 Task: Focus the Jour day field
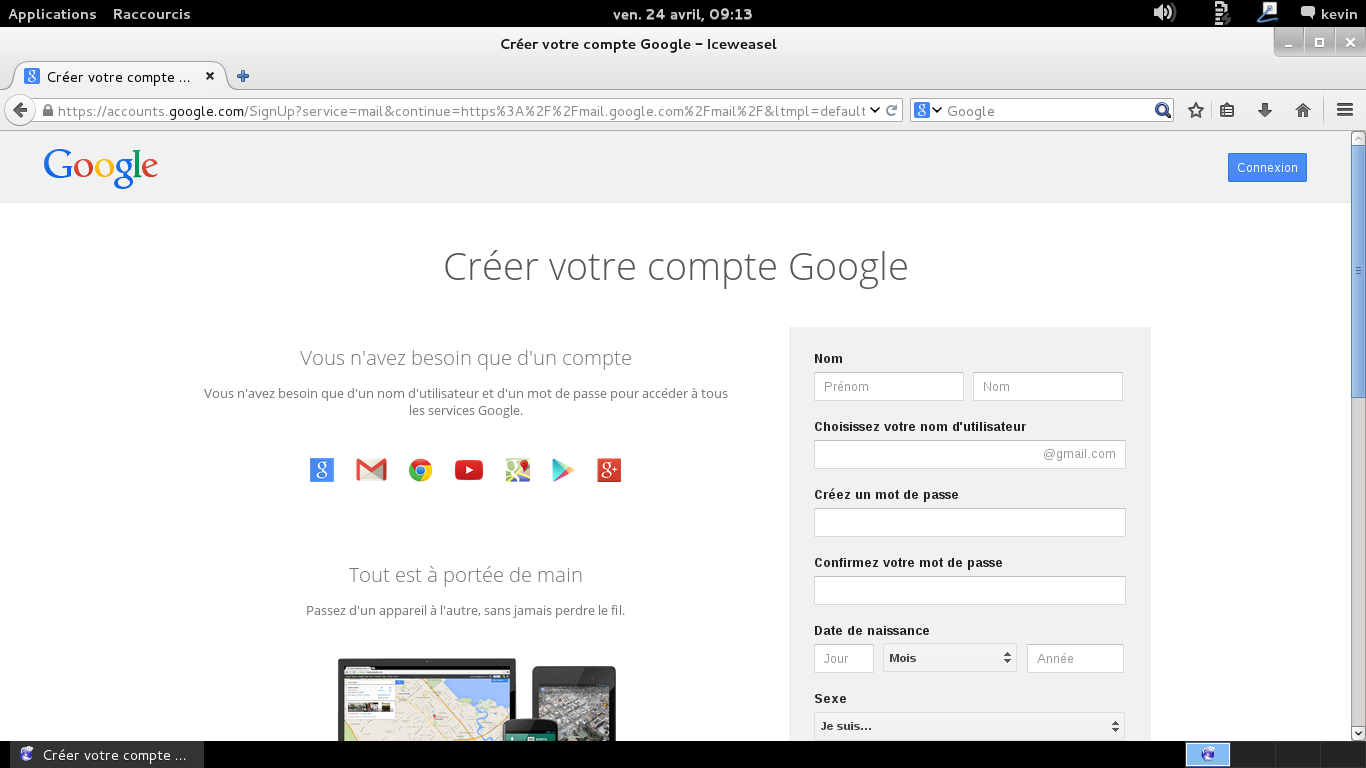click(844, 658)
